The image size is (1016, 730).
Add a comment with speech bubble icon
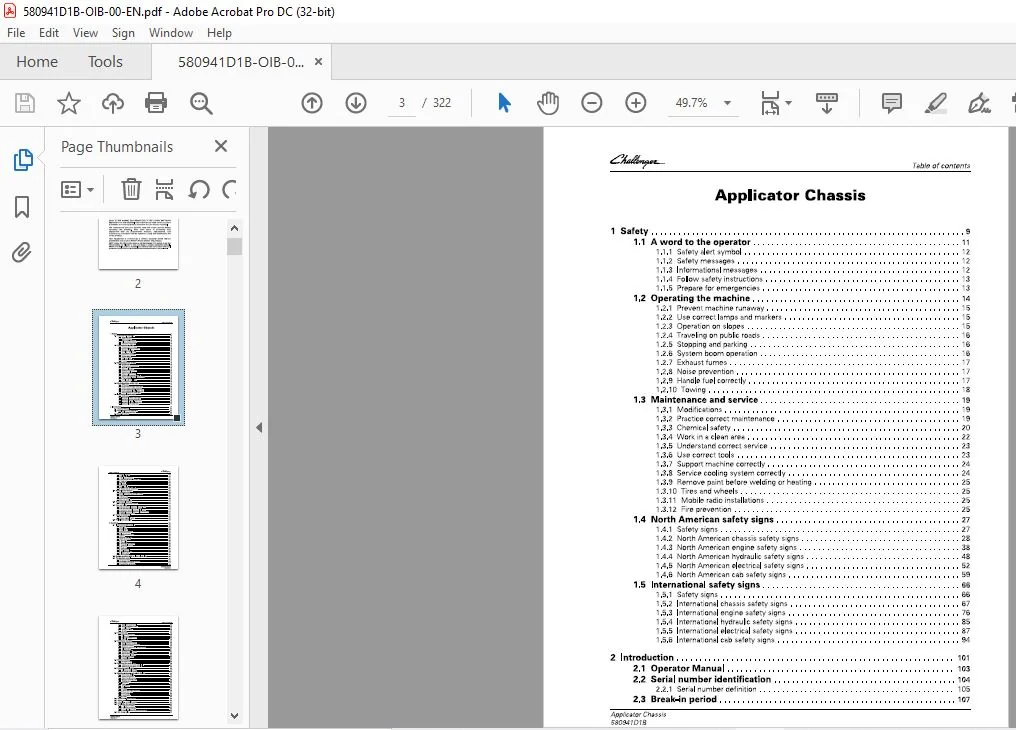(x=892, y=103)
